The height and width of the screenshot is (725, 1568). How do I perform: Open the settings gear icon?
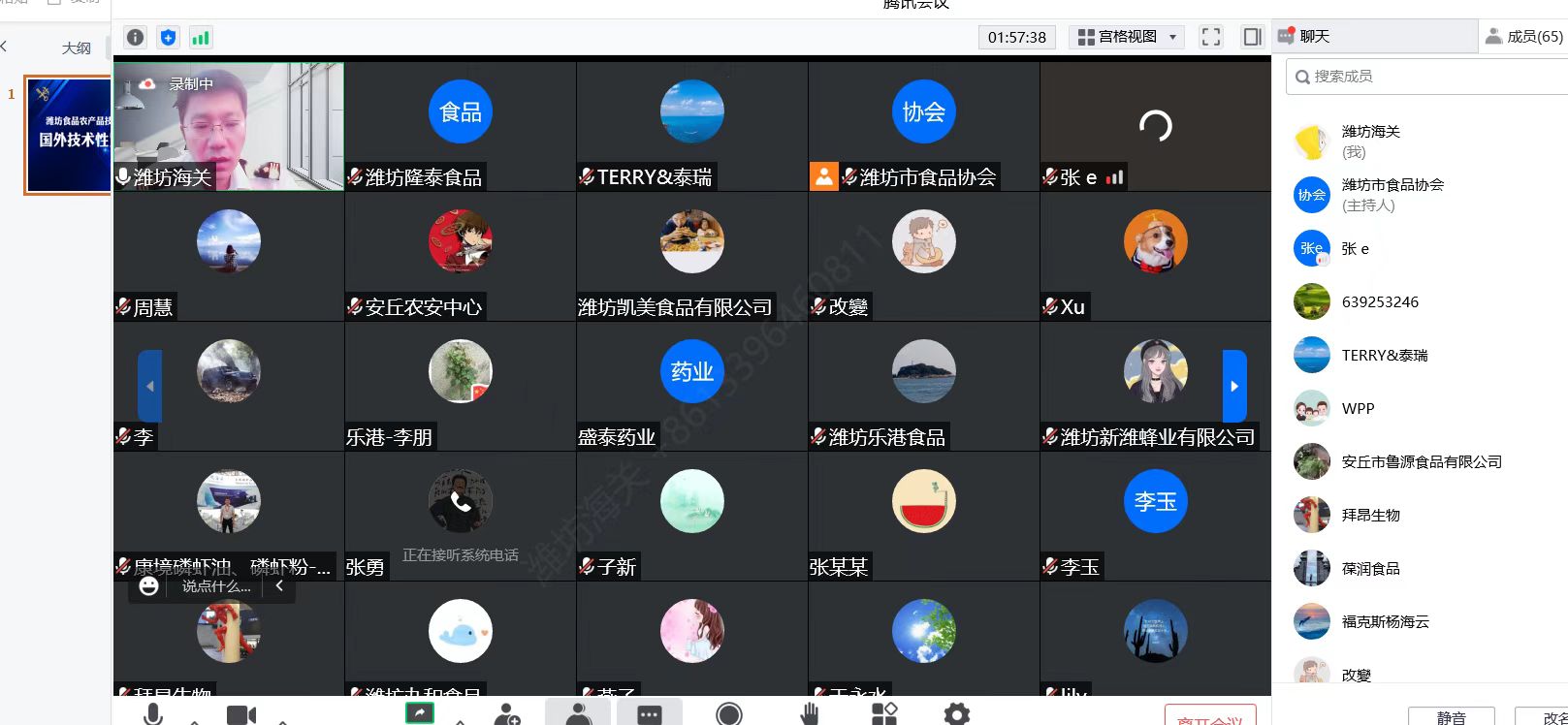957,715
